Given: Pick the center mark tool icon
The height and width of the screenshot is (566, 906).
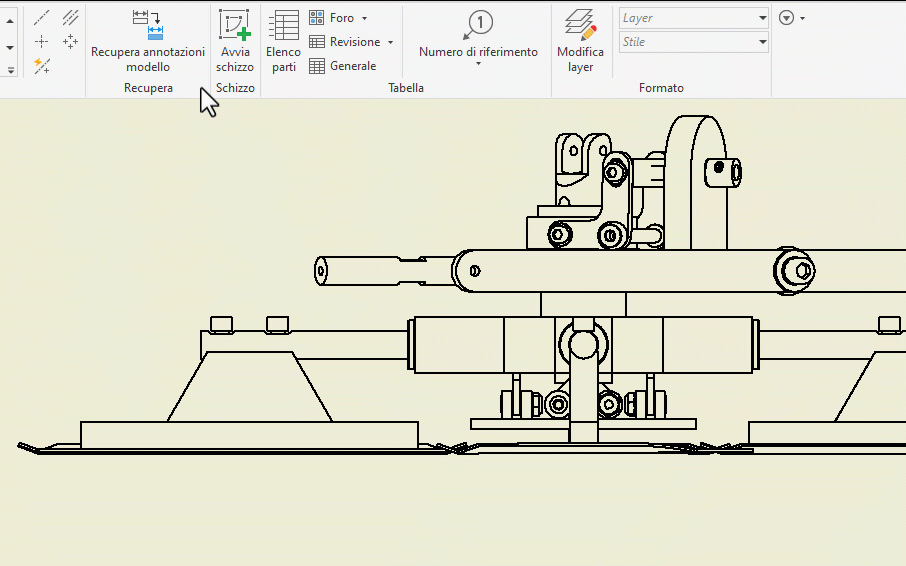Looking at the screenshot, I should [42, 42].
